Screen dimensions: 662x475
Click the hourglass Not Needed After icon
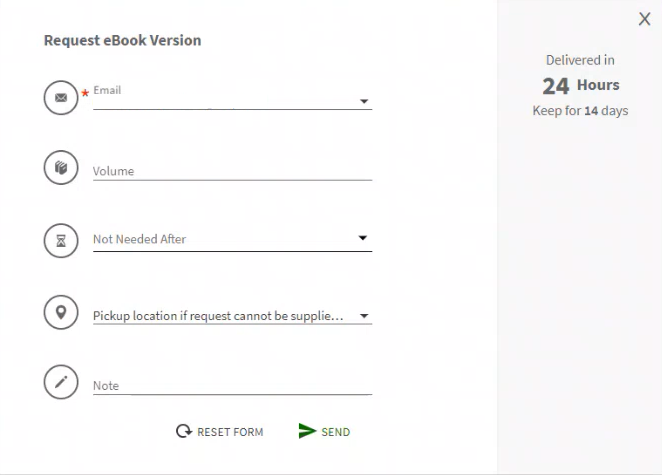click(x=60, y=240)
